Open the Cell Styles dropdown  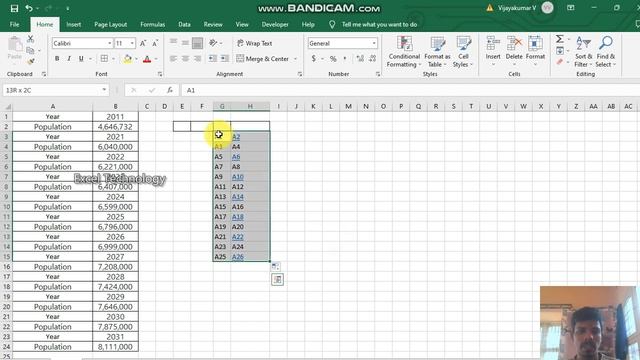(463, 52)
